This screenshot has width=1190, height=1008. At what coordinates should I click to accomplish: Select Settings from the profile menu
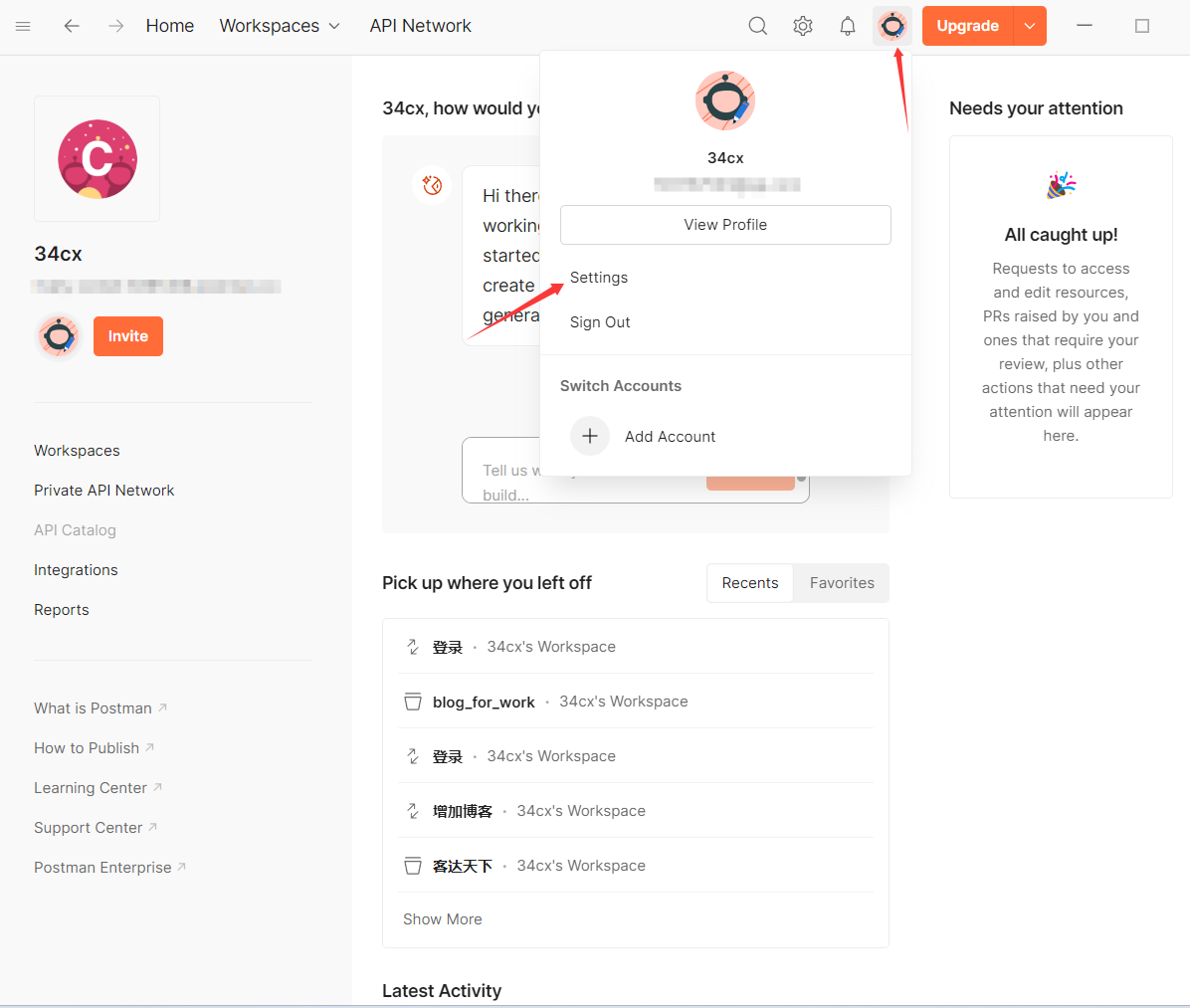coord(599,277)
